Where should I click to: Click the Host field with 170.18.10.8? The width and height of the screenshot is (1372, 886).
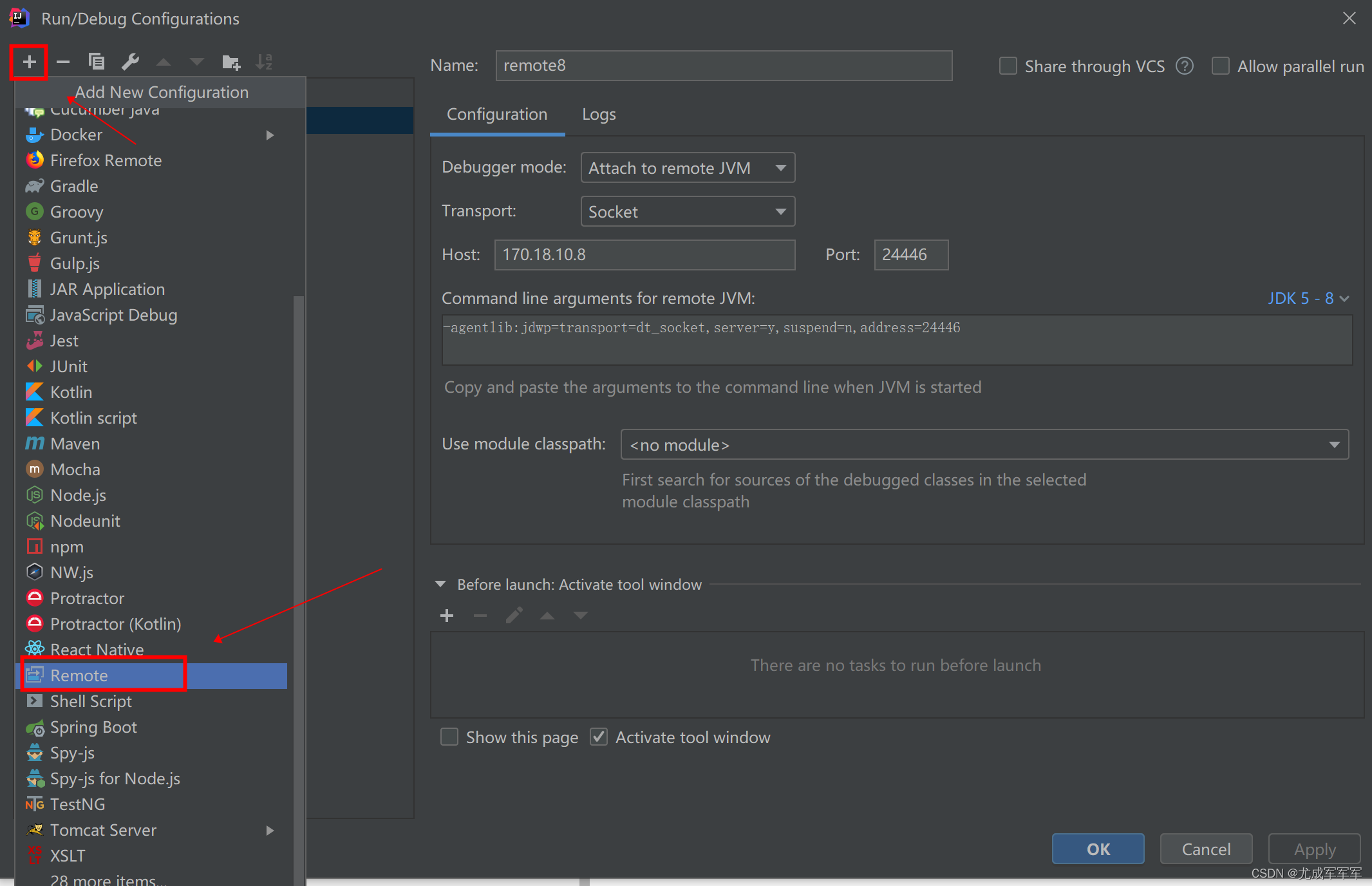[x=644, y=255]
